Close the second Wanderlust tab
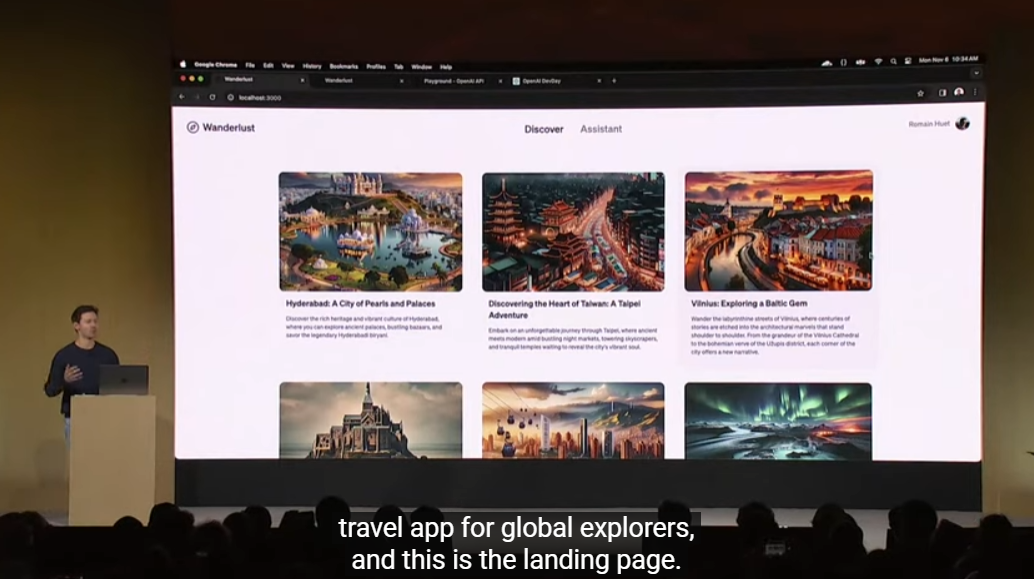This screenshot has height=579, width=1034. coord(402,81)
